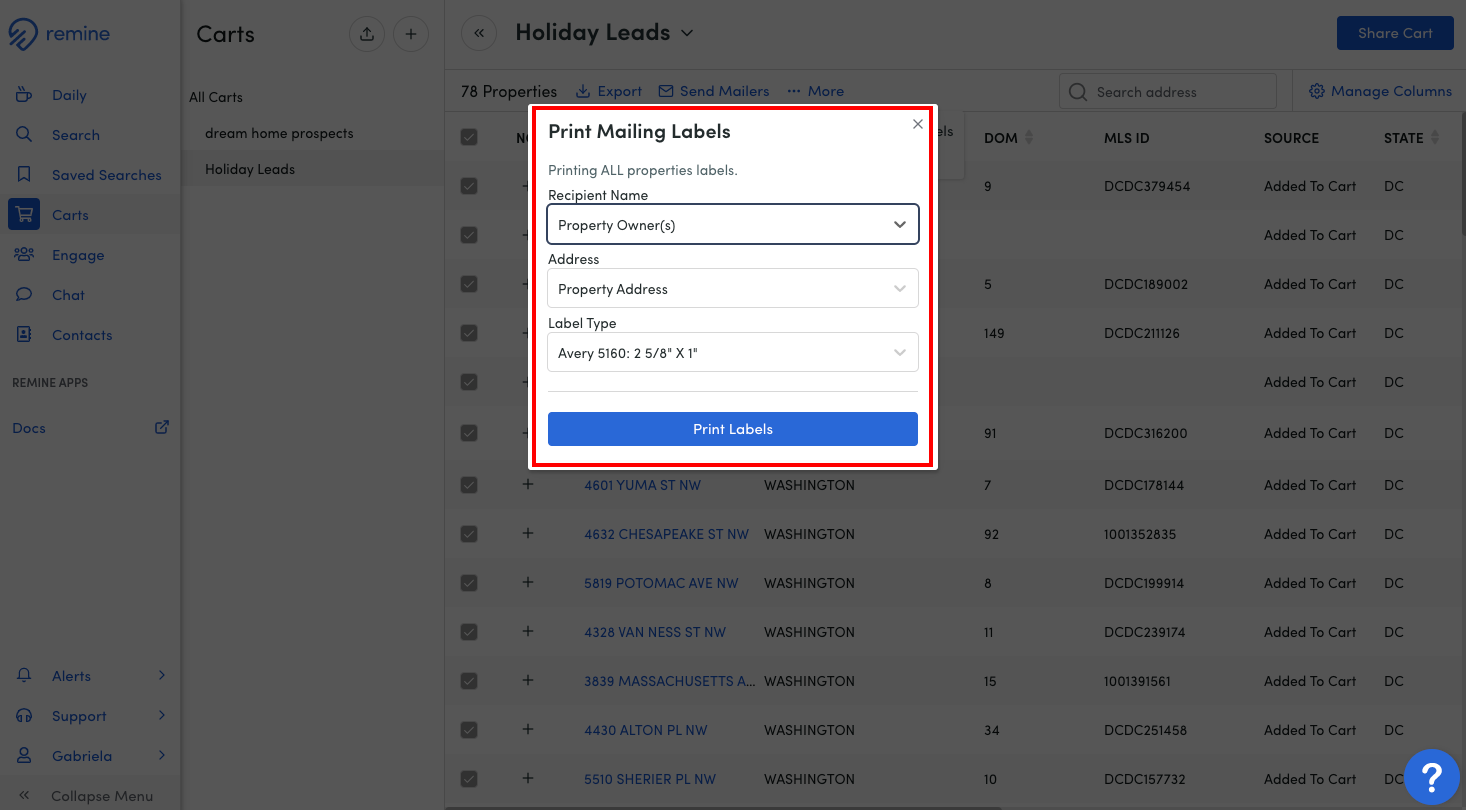Open the 5819 Potomac Ave NW link
This screenshot has height=810, width=1466.
click(x=661, y=583)
